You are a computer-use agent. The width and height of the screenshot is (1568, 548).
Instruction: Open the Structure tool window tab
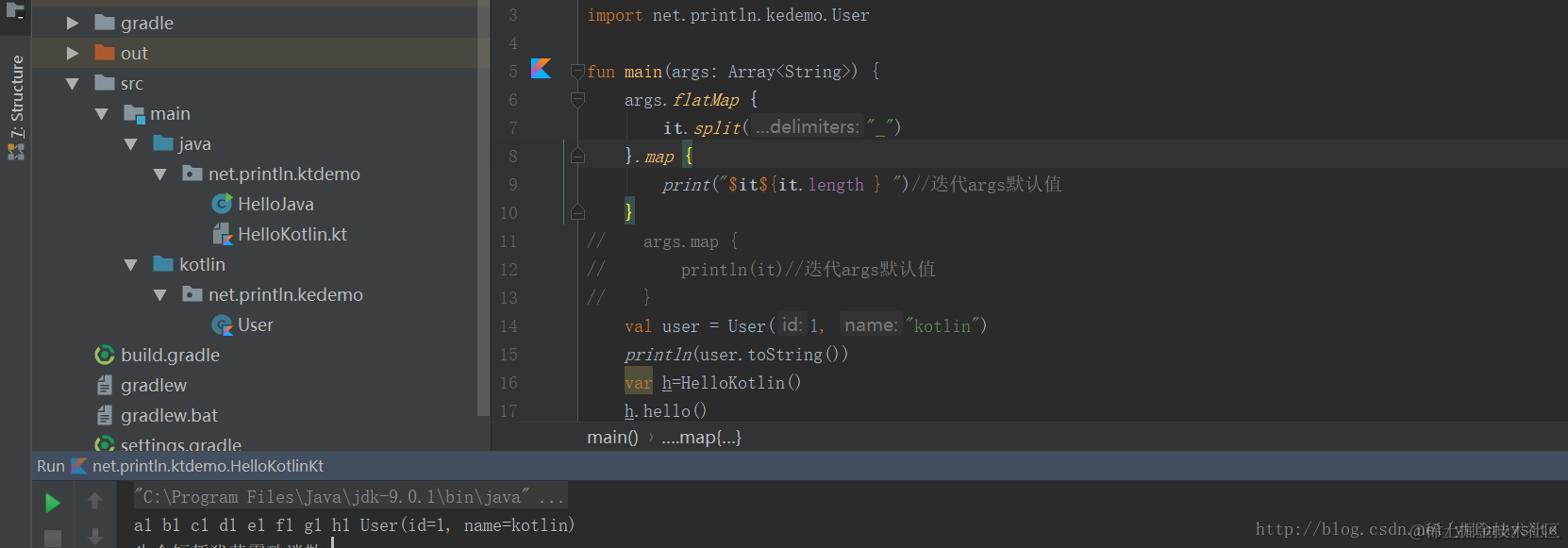[x=16, y=98]
